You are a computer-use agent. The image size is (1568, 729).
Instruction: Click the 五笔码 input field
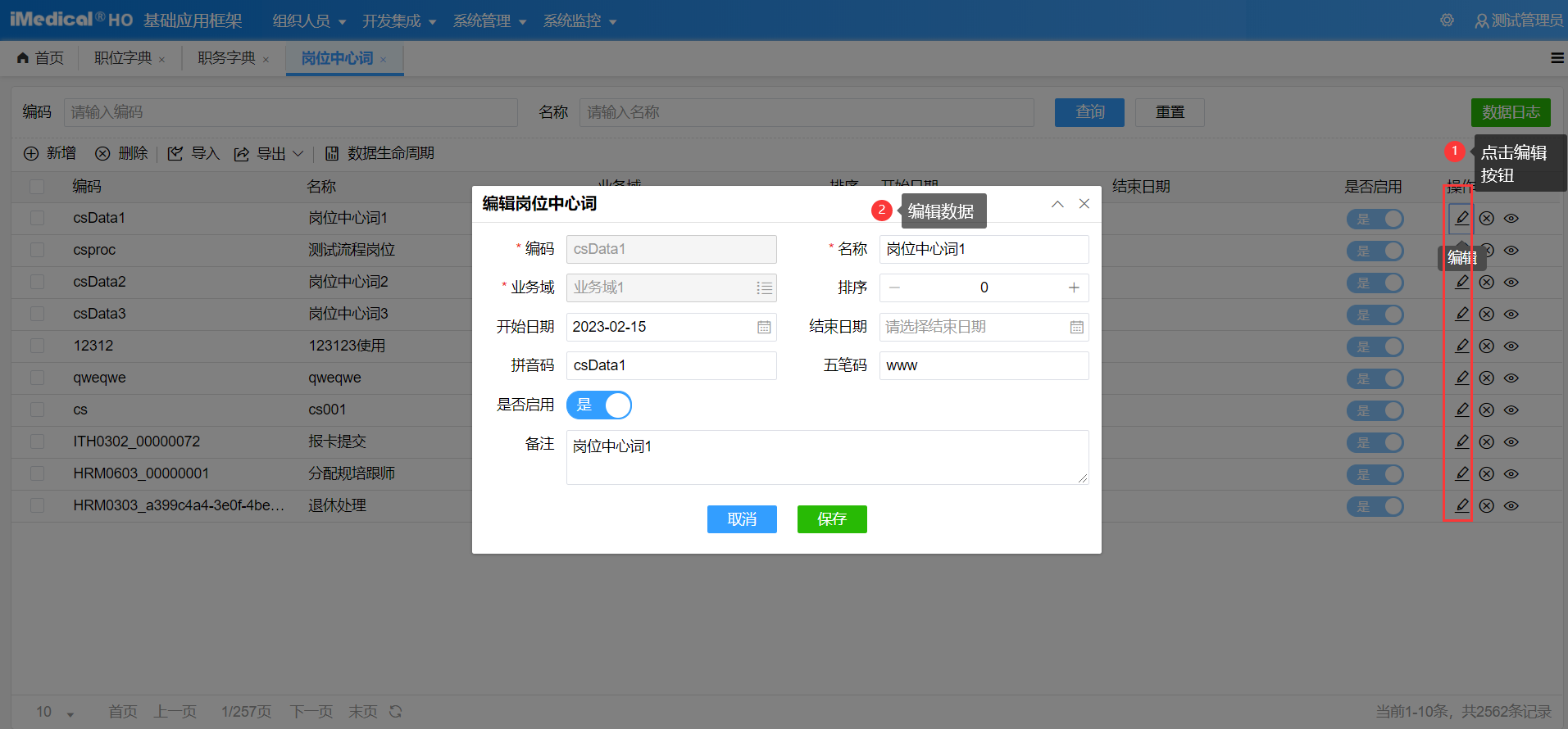pos(984,365)
